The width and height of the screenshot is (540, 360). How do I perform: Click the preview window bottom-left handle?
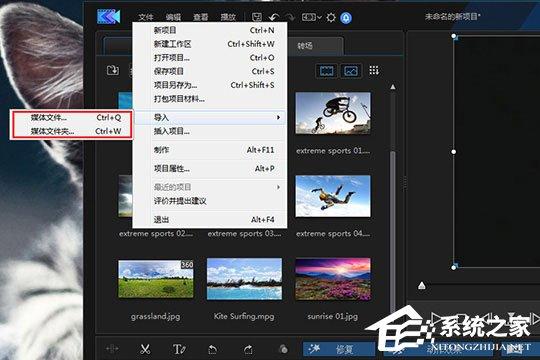click(454, 267)
